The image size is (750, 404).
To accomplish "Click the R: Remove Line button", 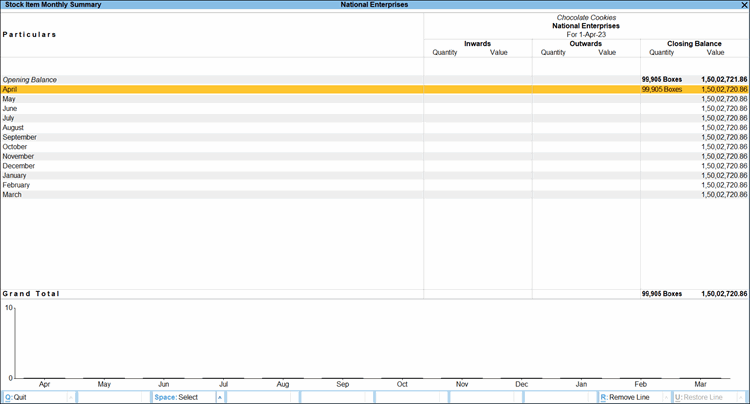I will (631, 397).
